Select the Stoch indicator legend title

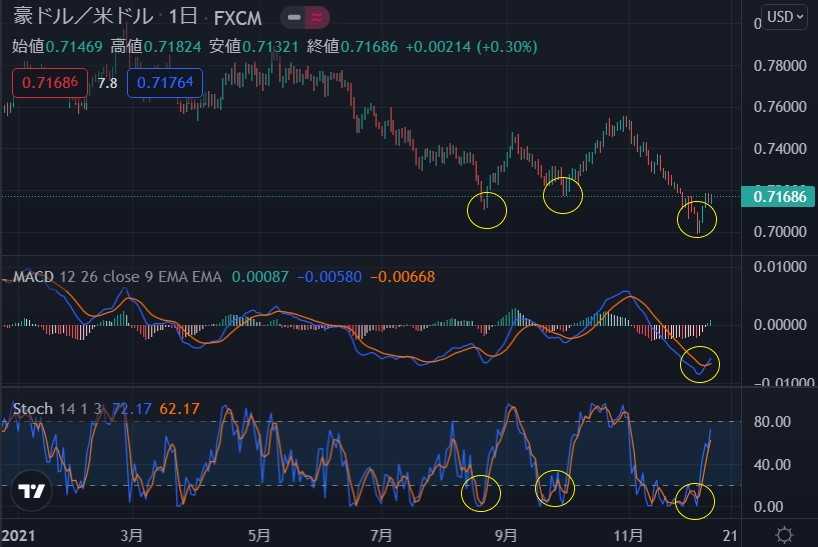click(32, 408)
